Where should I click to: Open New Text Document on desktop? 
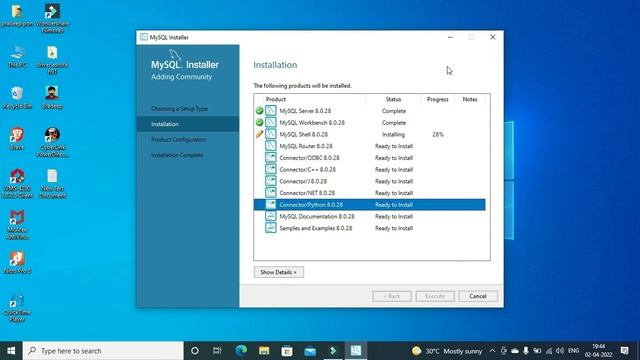click(x=52, y=184)
